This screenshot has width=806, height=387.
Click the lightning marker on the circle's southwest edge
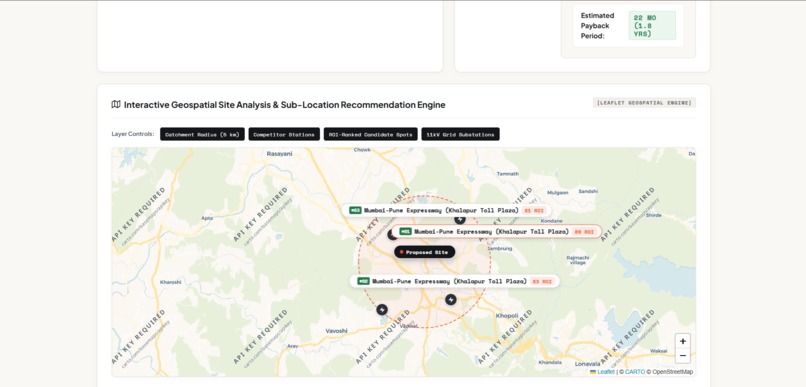point(382,309)
